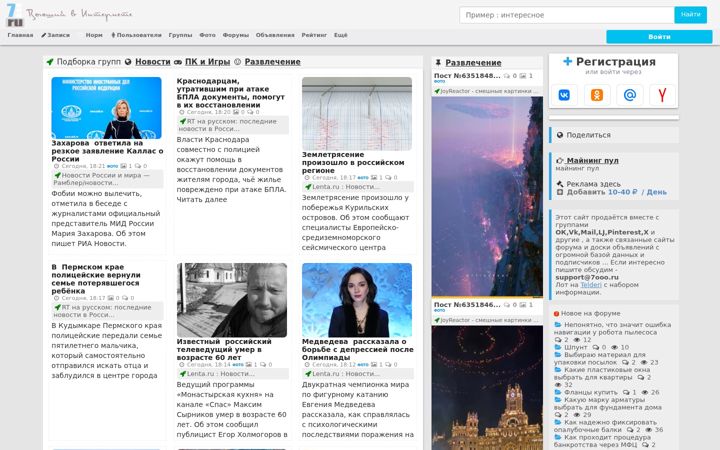This screenshot has width=720, height=450.
Task: Open forum topic Какую марку арматуры выбрать
Action: click(608, 404)
